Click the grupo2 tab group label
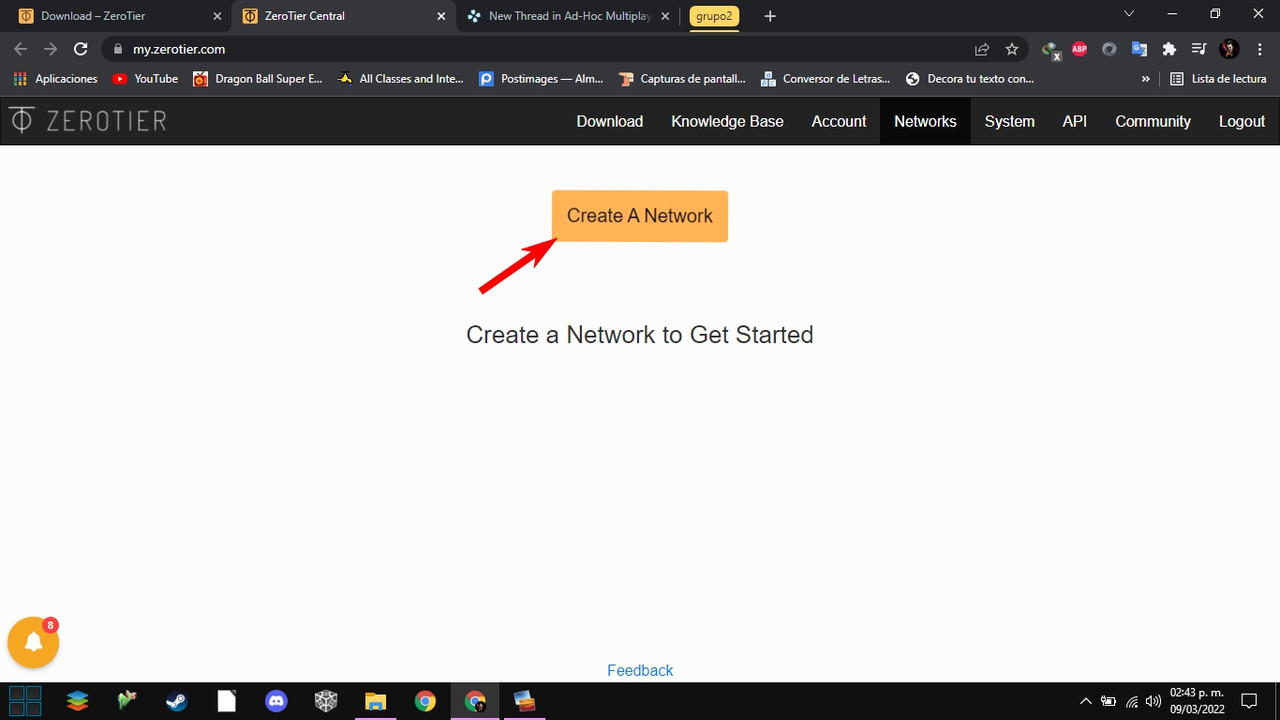Image resolution: width=1280 pixels, height=720 pixels. pos(714,16)
